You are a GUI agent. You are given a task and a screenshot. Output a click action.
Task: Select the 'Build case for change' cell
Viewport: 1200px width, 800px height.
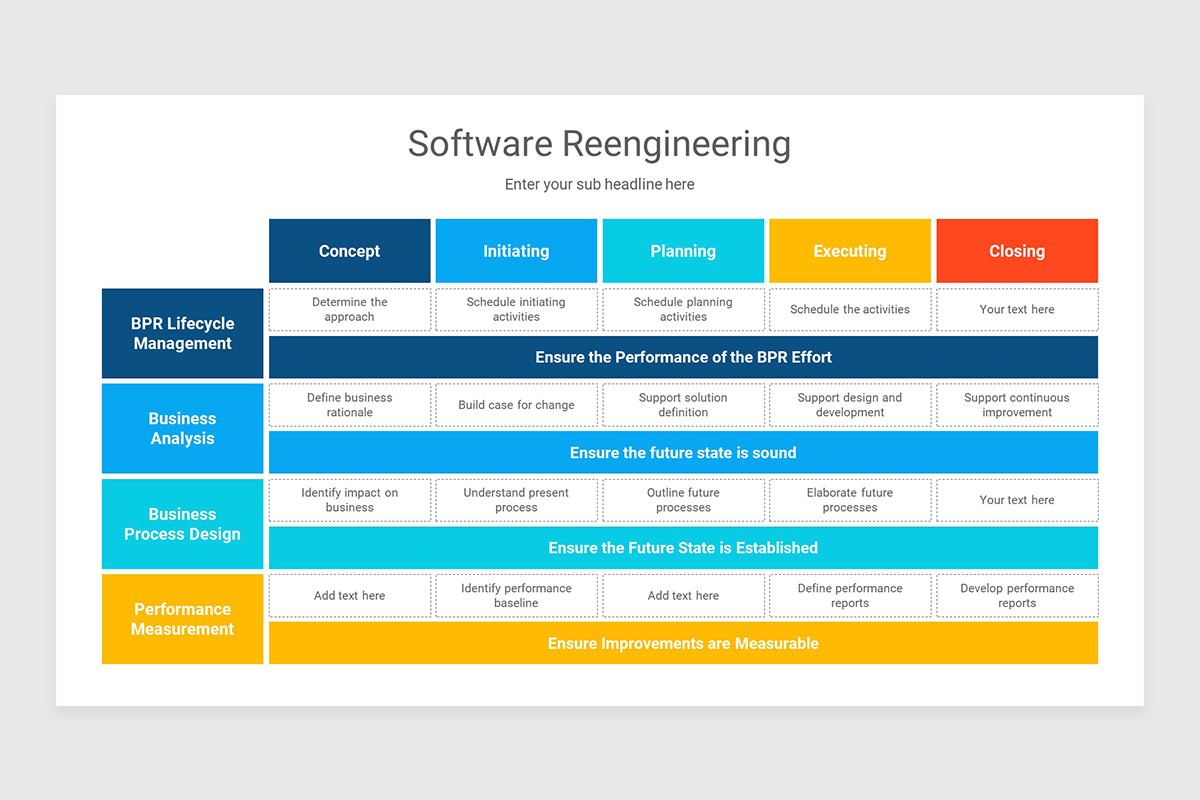(516, 404)
